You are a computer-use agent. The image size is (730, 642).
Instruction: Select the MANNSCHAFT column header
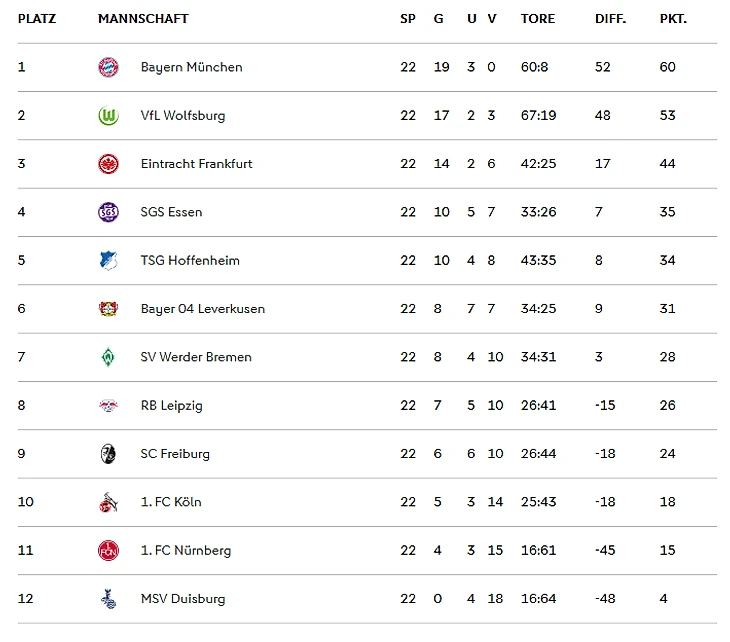143,19
